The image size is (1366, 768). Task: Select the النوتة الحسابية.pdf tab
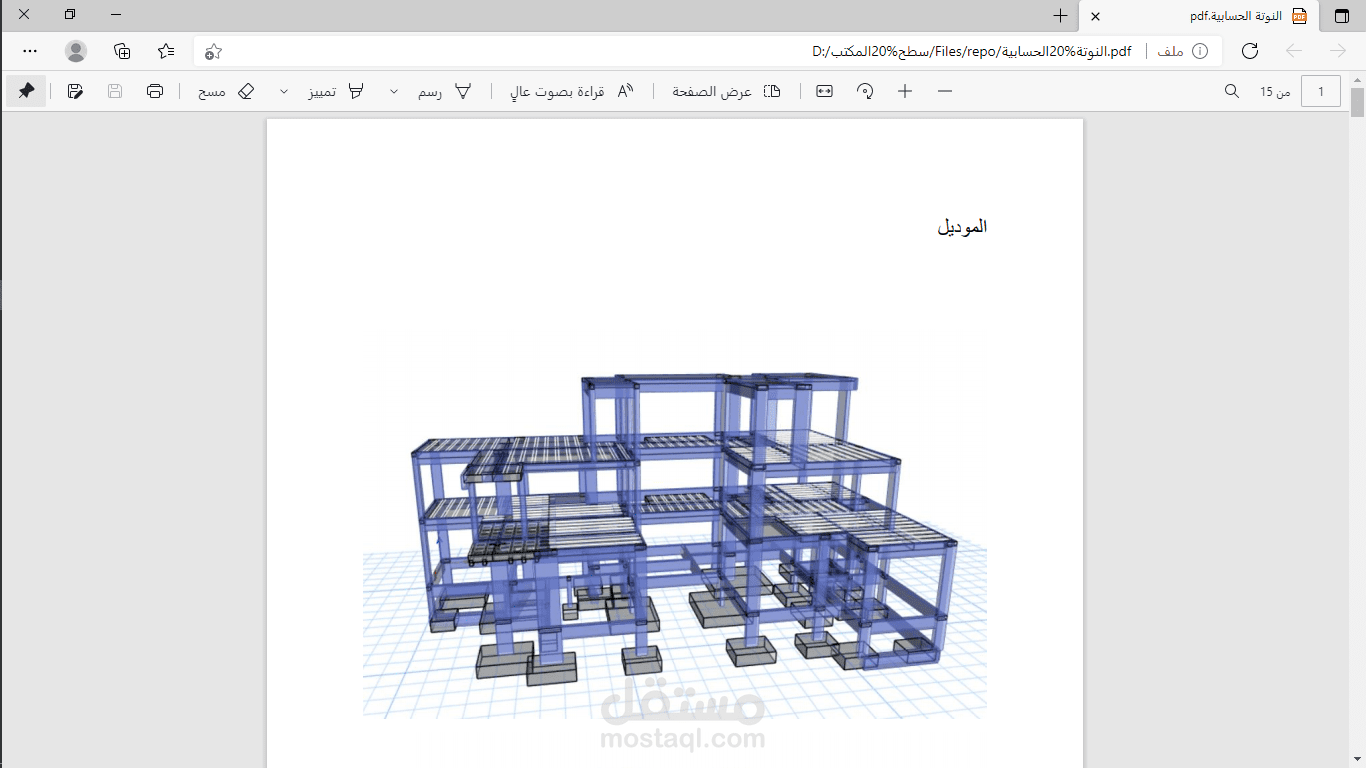(1199, 16)
